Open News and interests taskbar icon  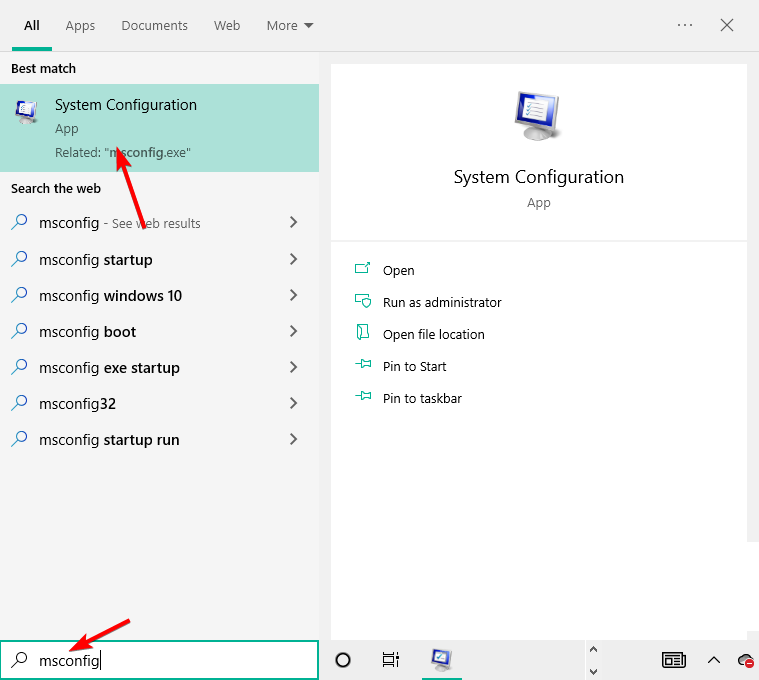tap(673, 660)
